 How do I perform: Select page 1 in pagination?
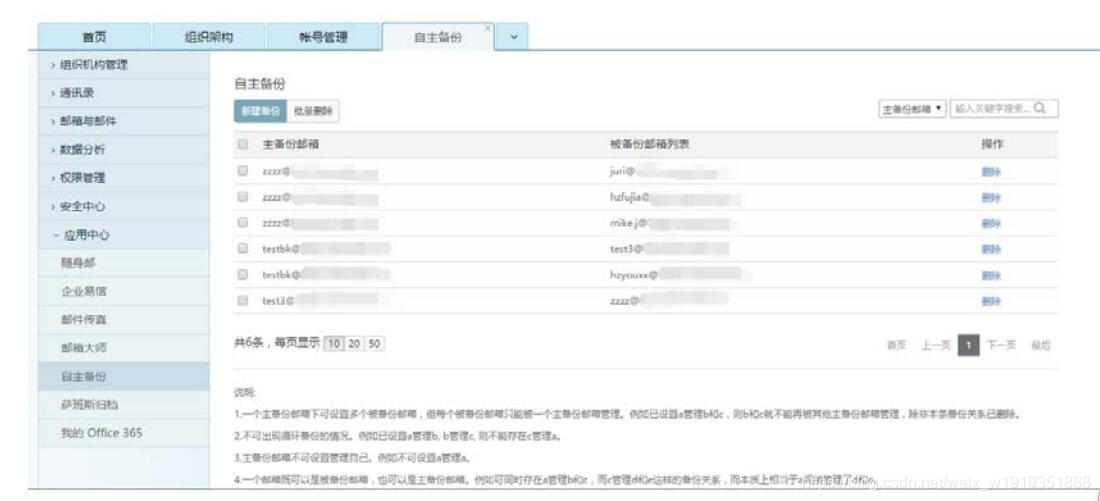pyautogui.click(x=969, y=345)
